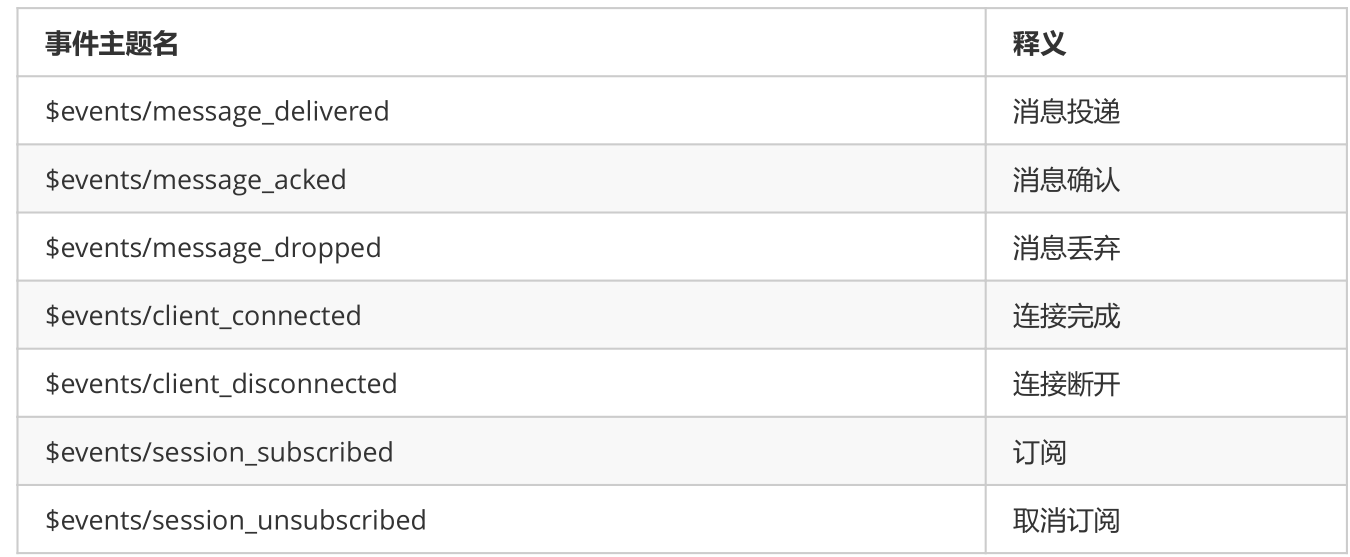Select the 取消订阅 description text
Screen dimensions: 1350x557
click(1066, 520)
